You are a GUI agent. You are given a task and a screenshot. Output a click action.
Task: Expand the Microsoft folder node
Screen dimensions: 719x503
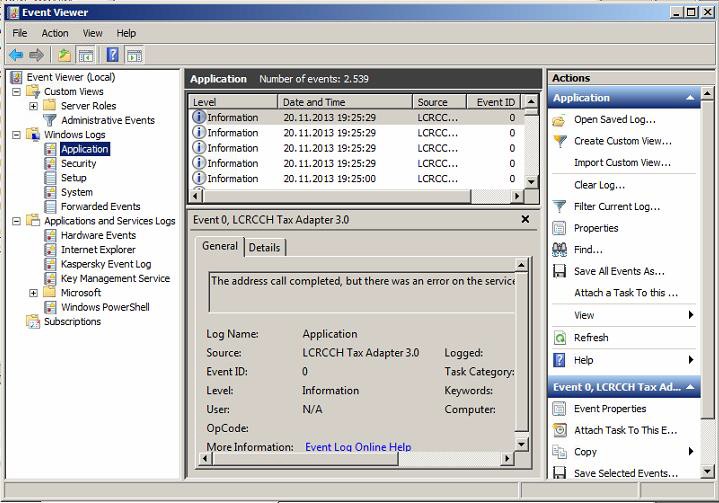pyautogui.click(x=33, y=293)
